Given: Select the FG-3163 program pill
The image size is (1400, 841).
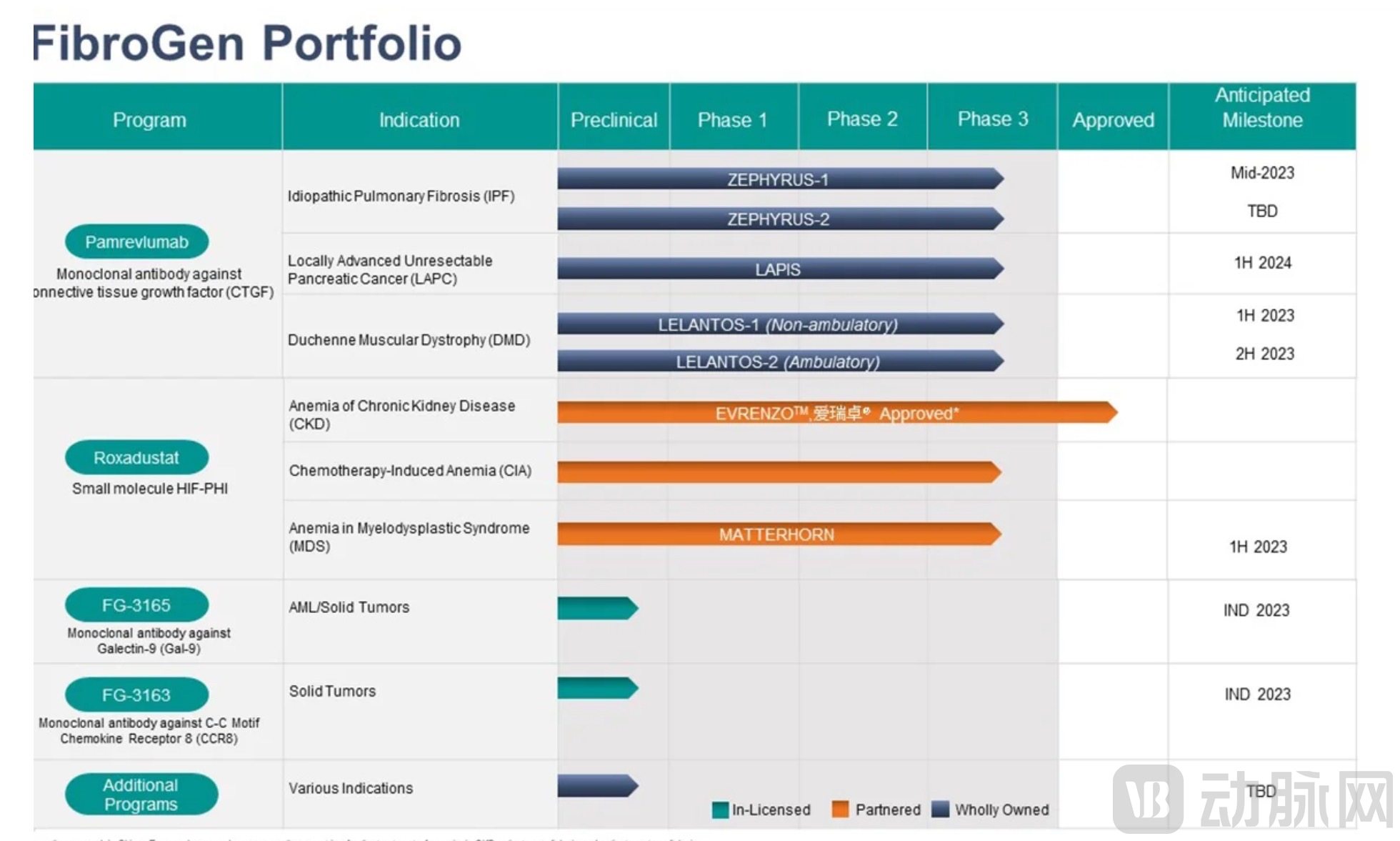Looking at the screenshot, I should 136,695.
